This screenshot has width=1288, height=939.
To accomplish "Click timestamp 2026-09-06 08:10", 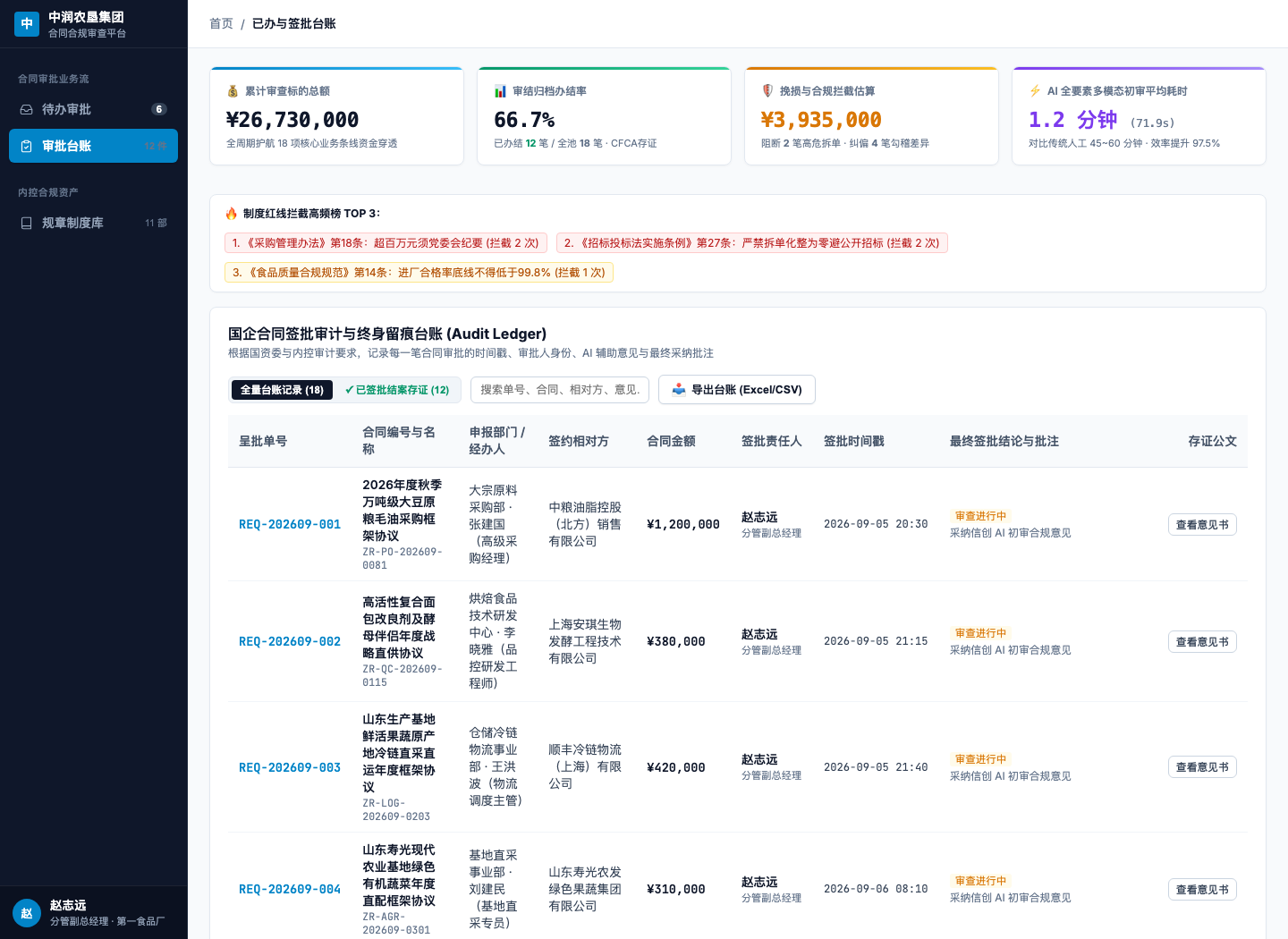I will click(876, 890).
